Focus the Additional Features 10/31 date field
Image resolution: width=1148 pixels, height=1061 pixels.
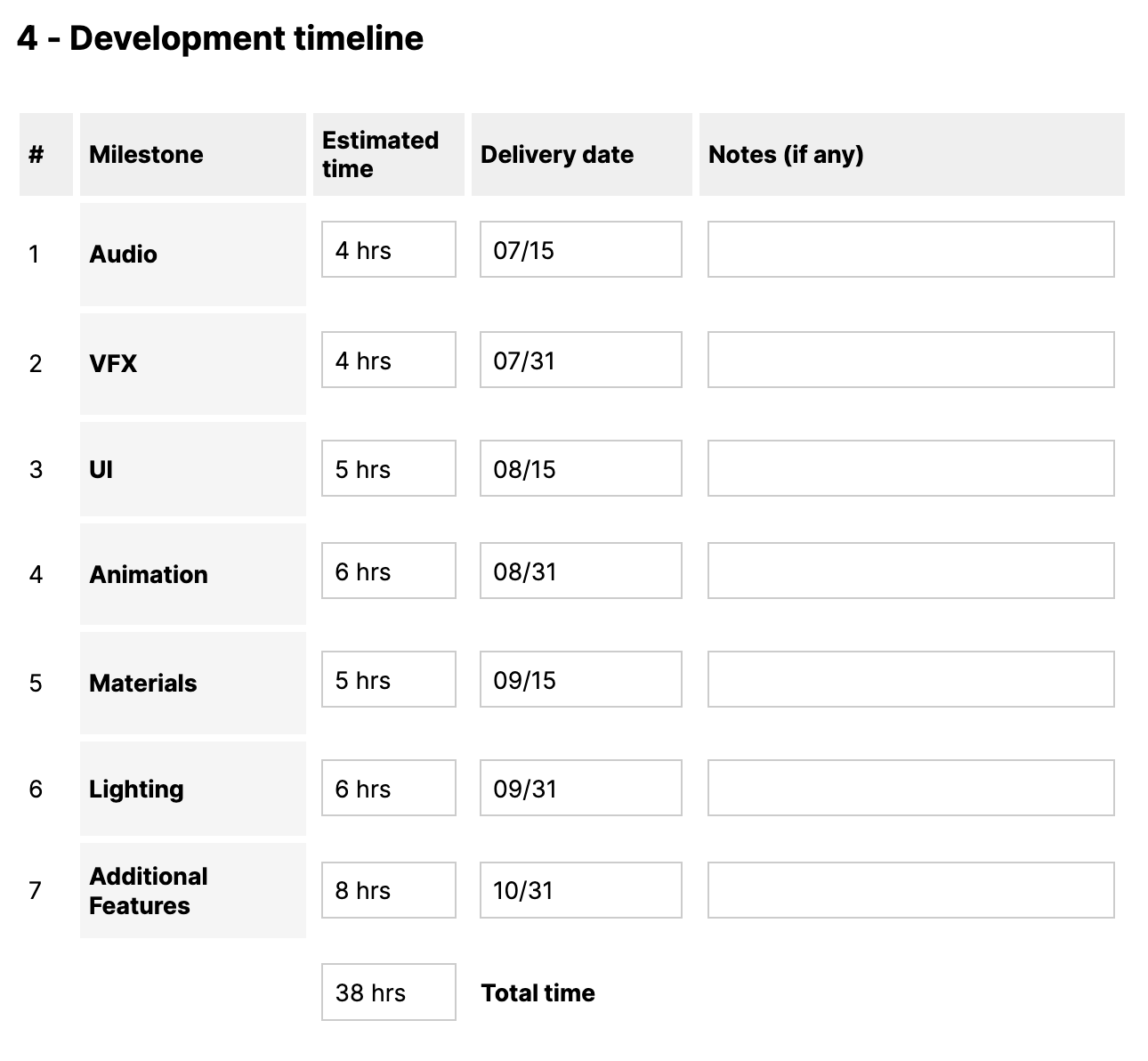pos(580,890)
